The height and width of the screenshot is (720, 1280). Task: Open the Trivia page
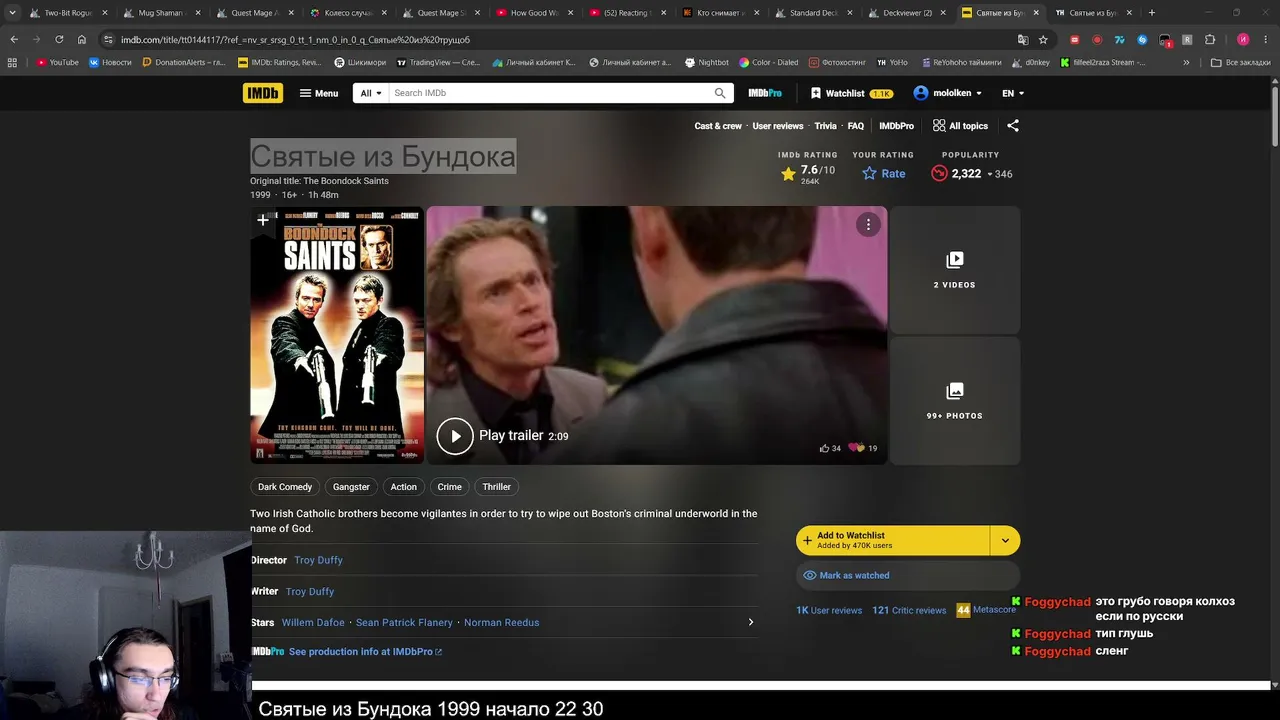825,126
